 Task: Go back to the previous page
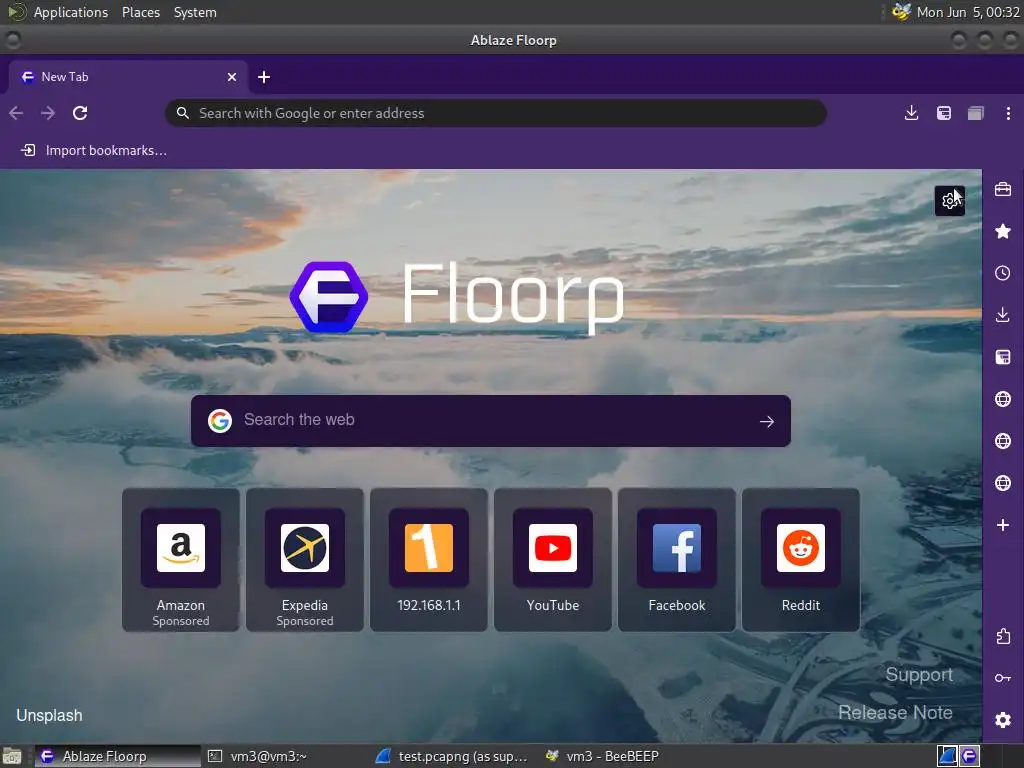[x=16, y=113]
